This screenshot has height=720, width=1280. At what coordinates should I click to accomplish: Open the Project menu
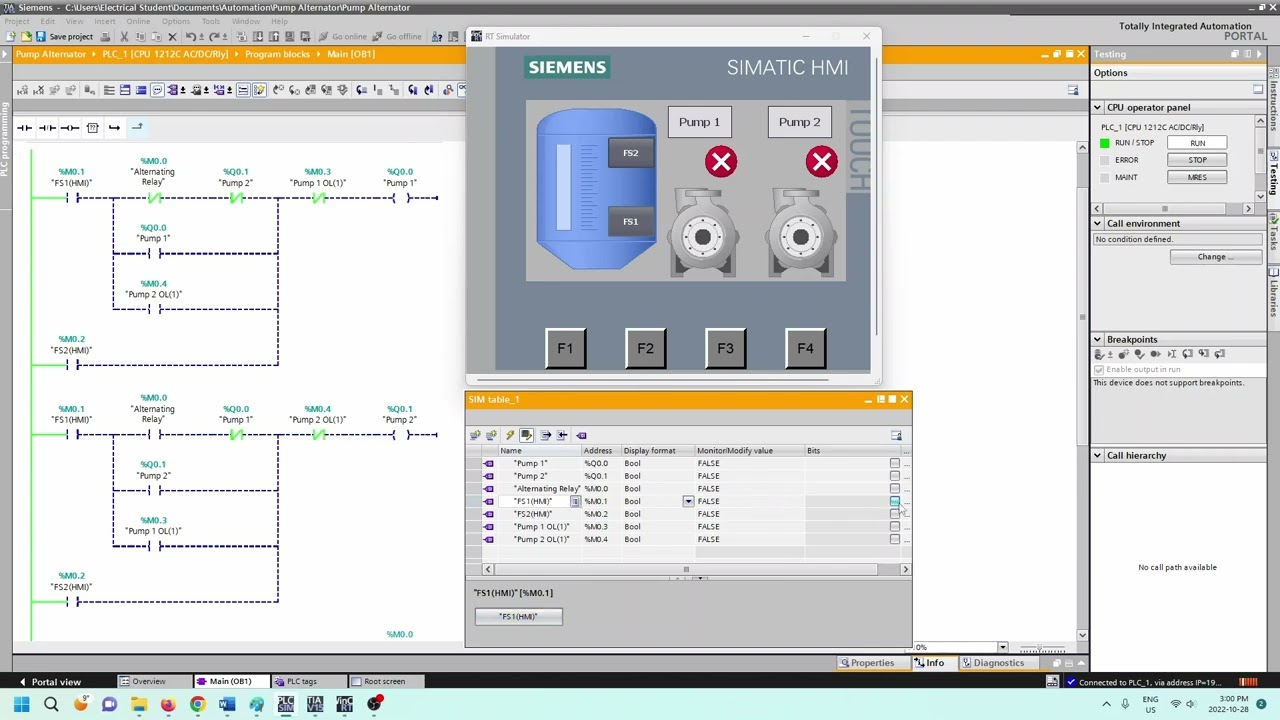point(16,21)
